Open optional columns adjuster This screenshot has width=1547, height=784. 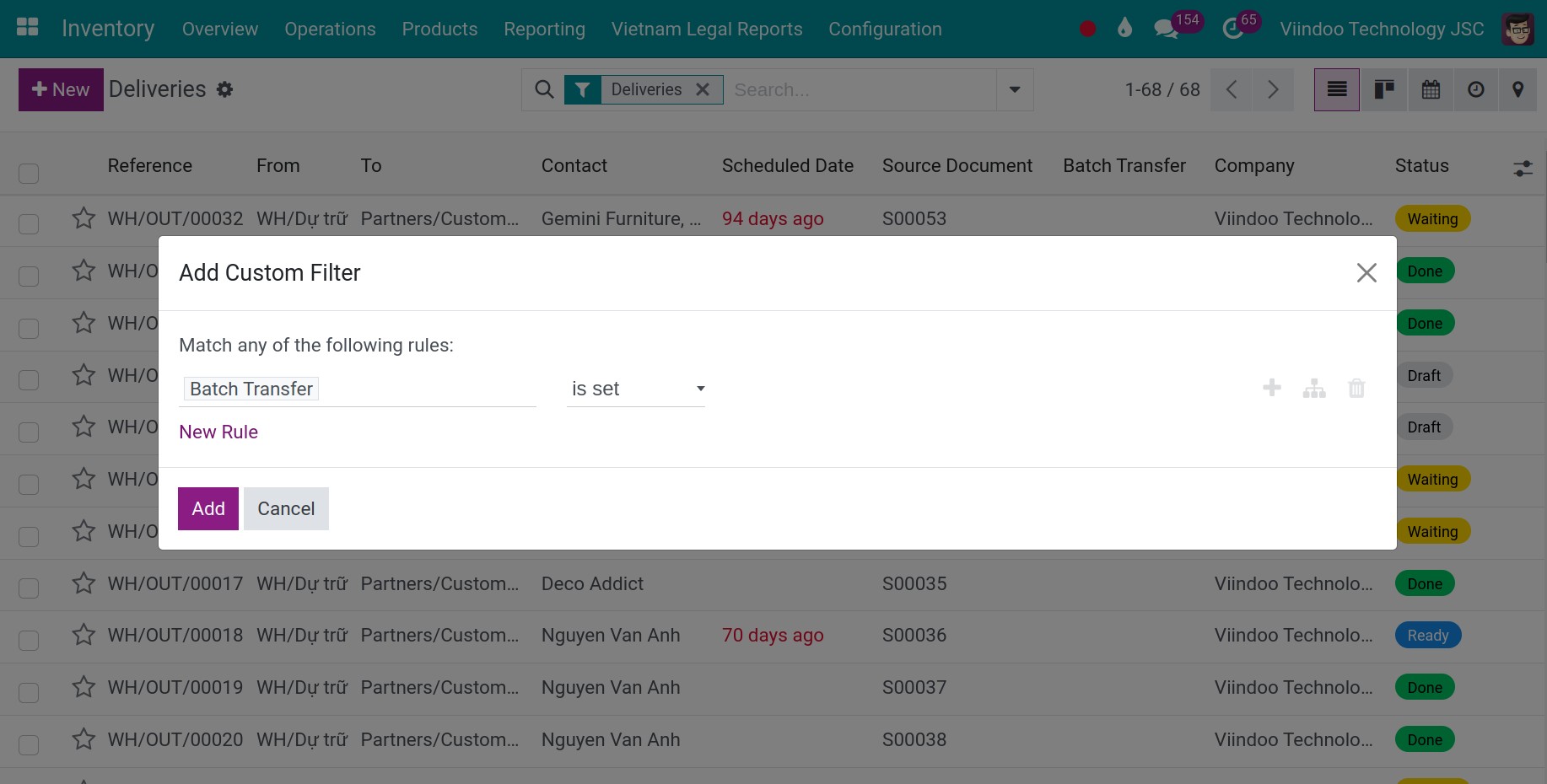1523,169
